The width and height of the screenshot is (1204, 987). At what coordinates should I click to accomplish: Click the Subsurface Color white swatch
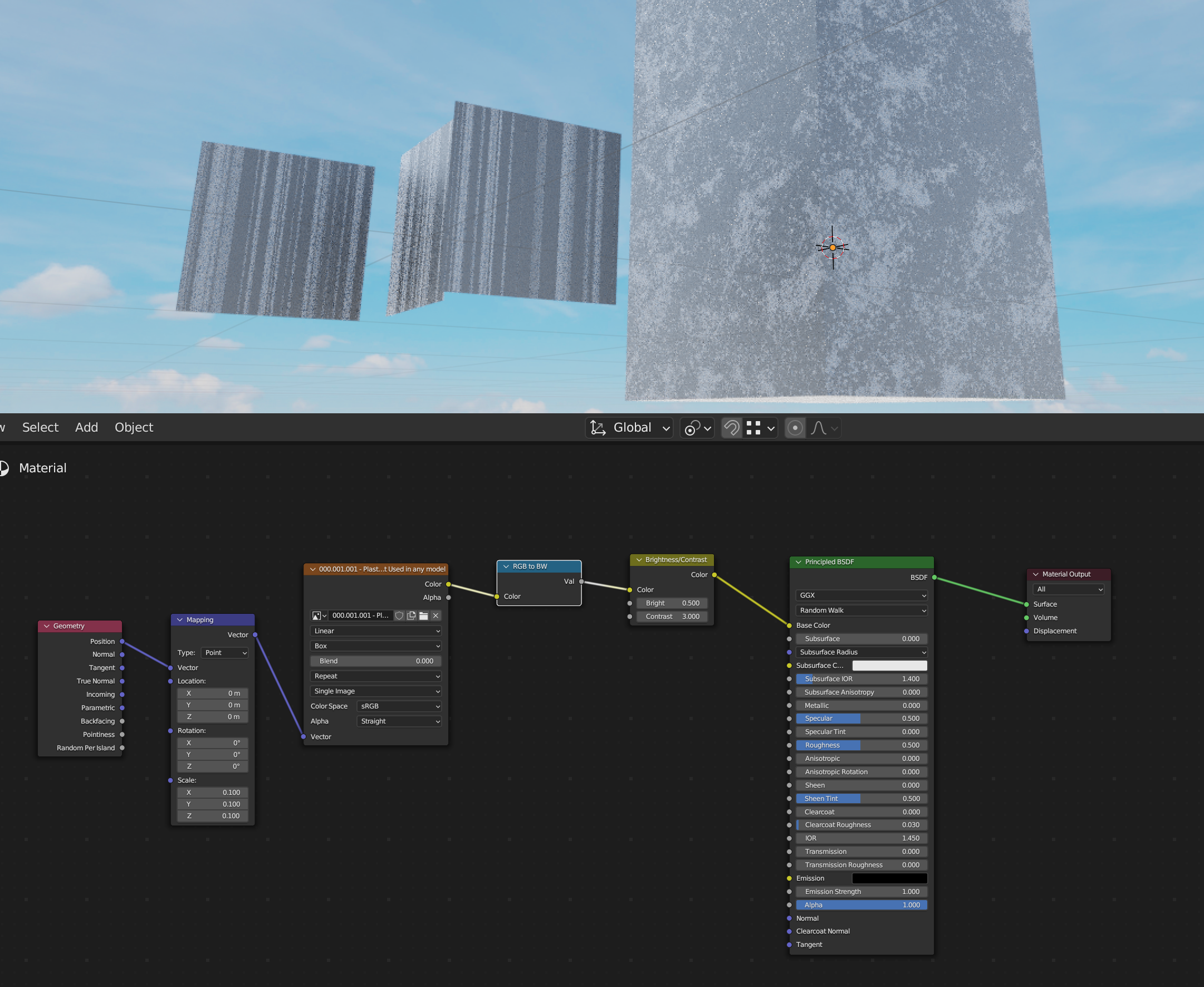889,665
